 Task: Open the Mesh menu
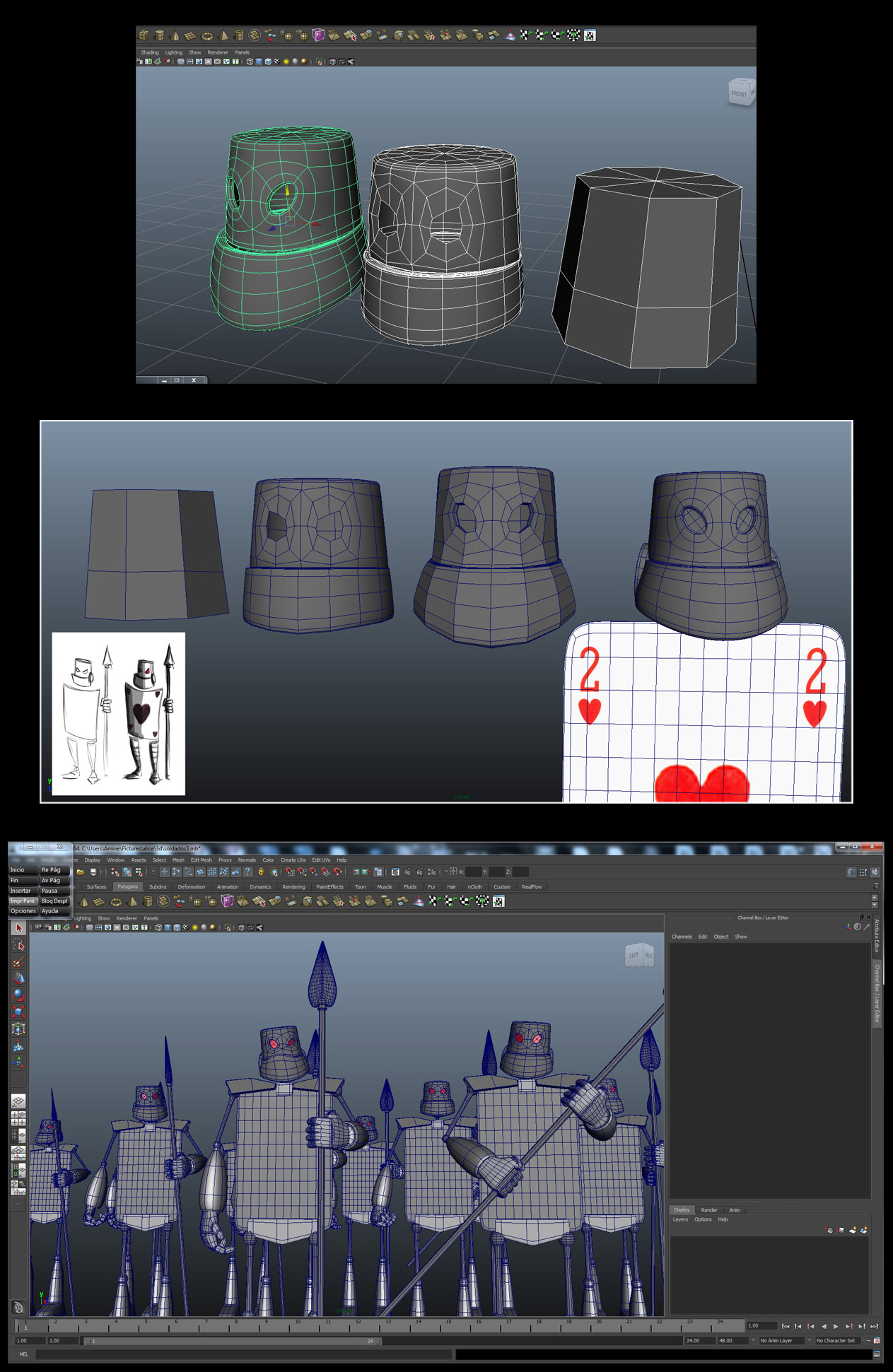click(x=178, y=860)
